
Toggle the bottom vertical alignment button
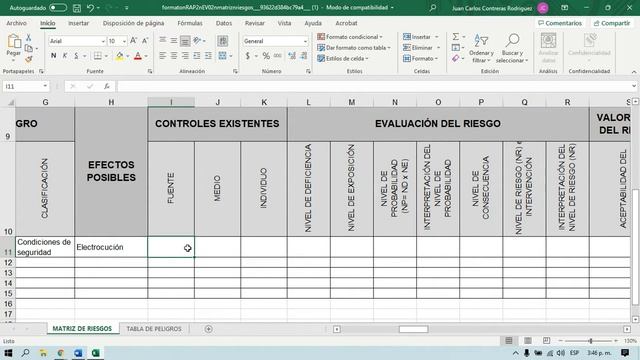click(x=185, y=41)
